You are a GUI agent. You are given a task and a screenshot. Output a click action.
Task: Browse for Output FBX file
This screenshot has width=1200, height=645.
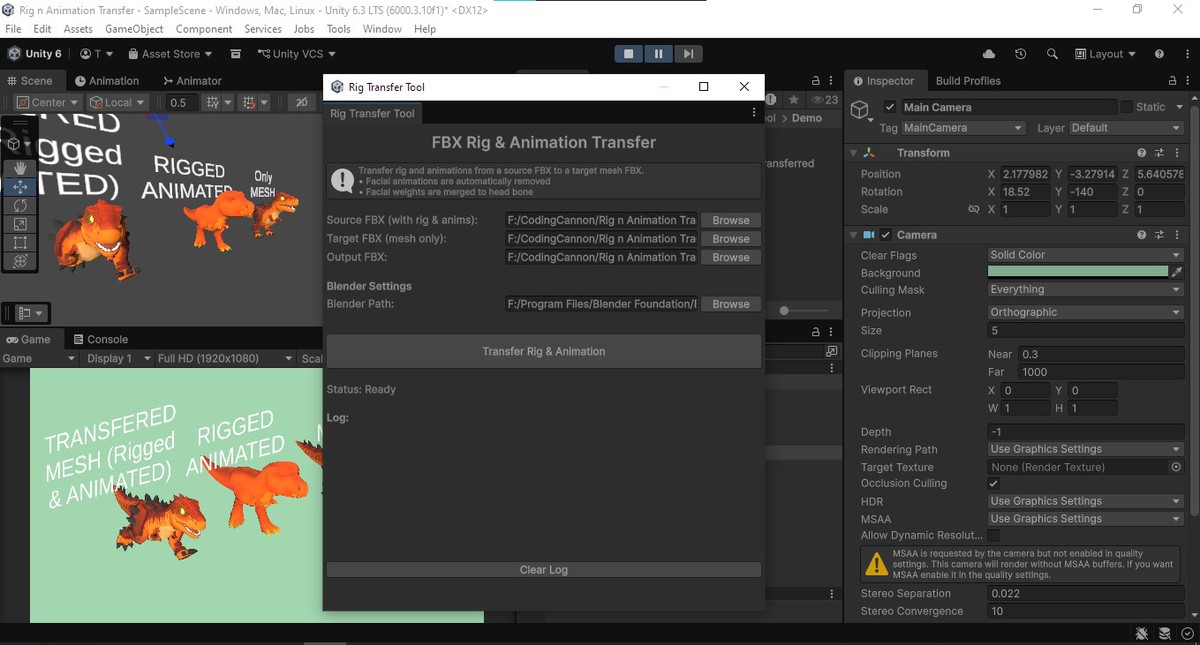(731, 257)
